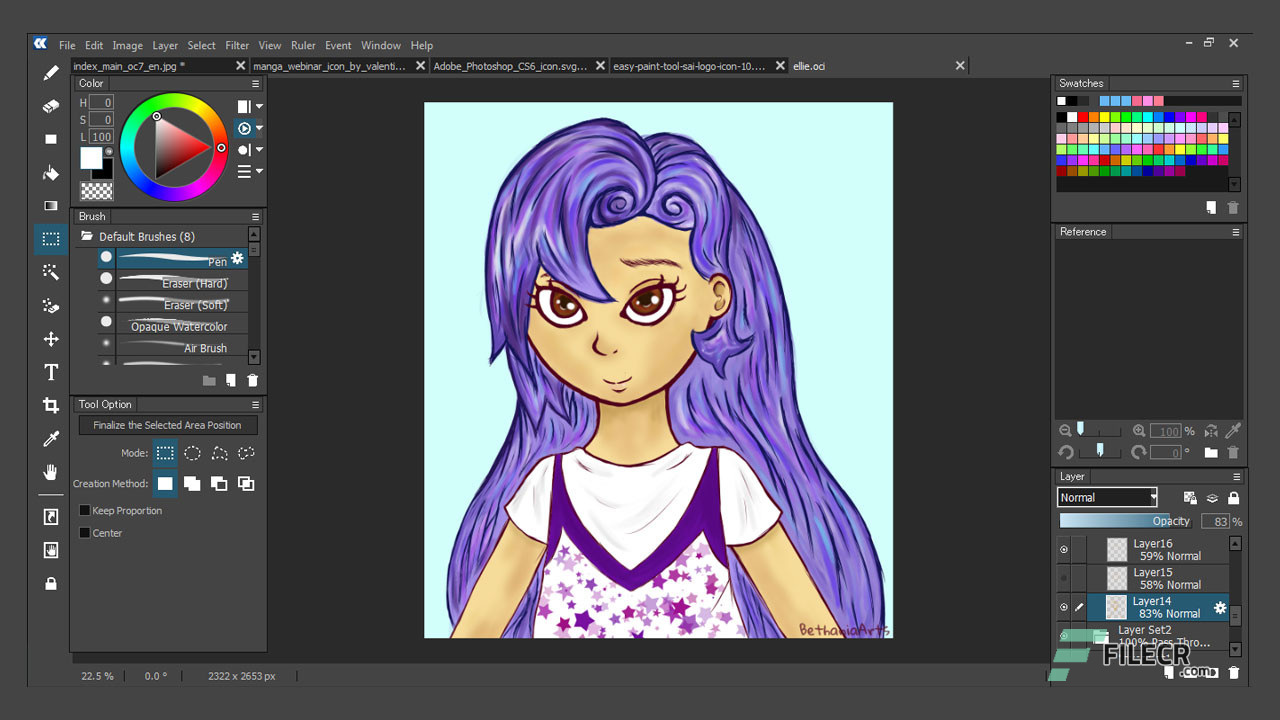The height and width of the screenshot is (720, 1280).
Task: Choose the Fill bucket tool
Action: click(51, 173)
